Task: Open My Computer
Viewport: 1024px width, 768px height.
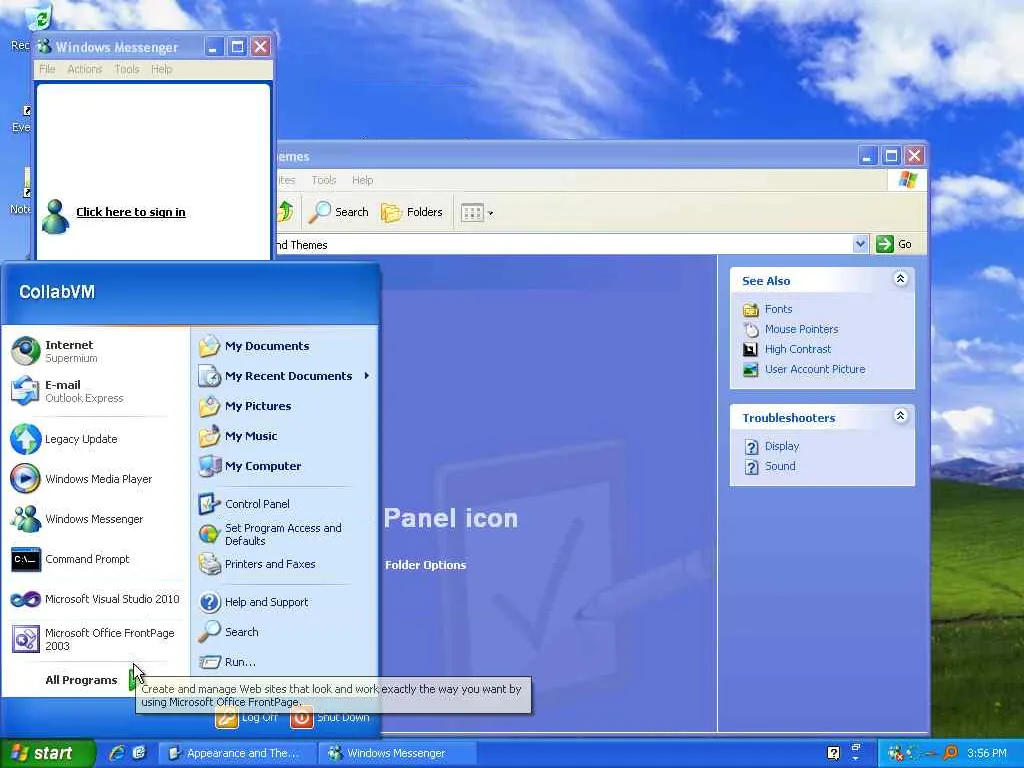Action: click(x=285, y=466)
